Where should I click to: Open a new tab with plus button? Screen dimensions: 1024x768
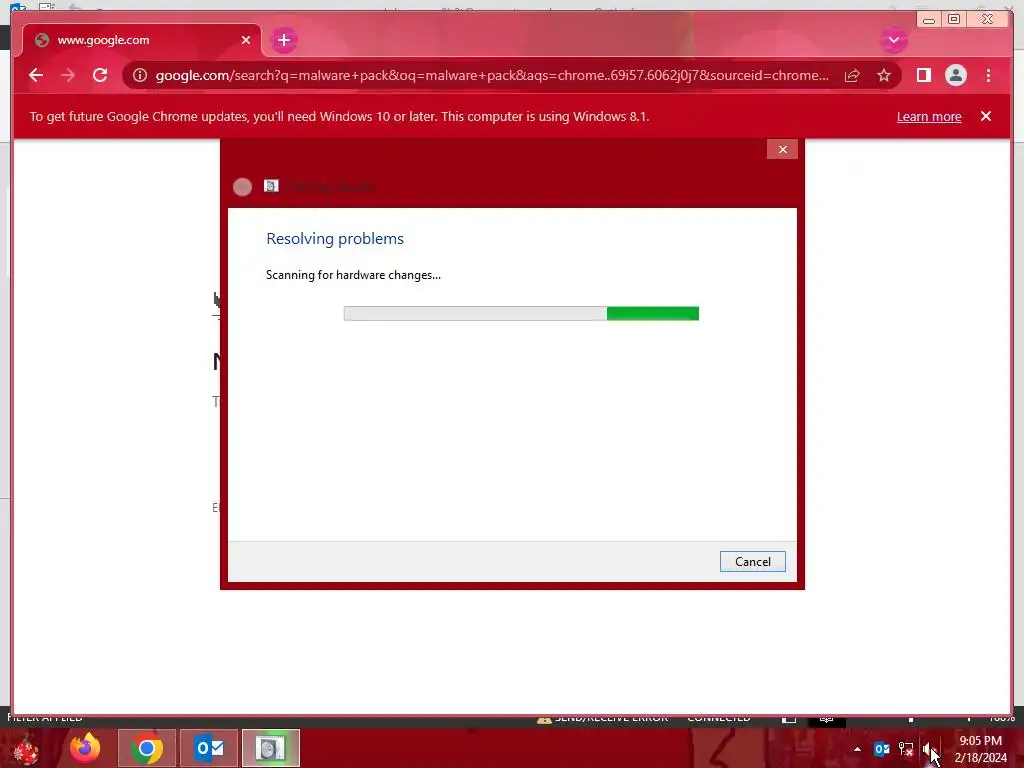click(x=283, y=40)
